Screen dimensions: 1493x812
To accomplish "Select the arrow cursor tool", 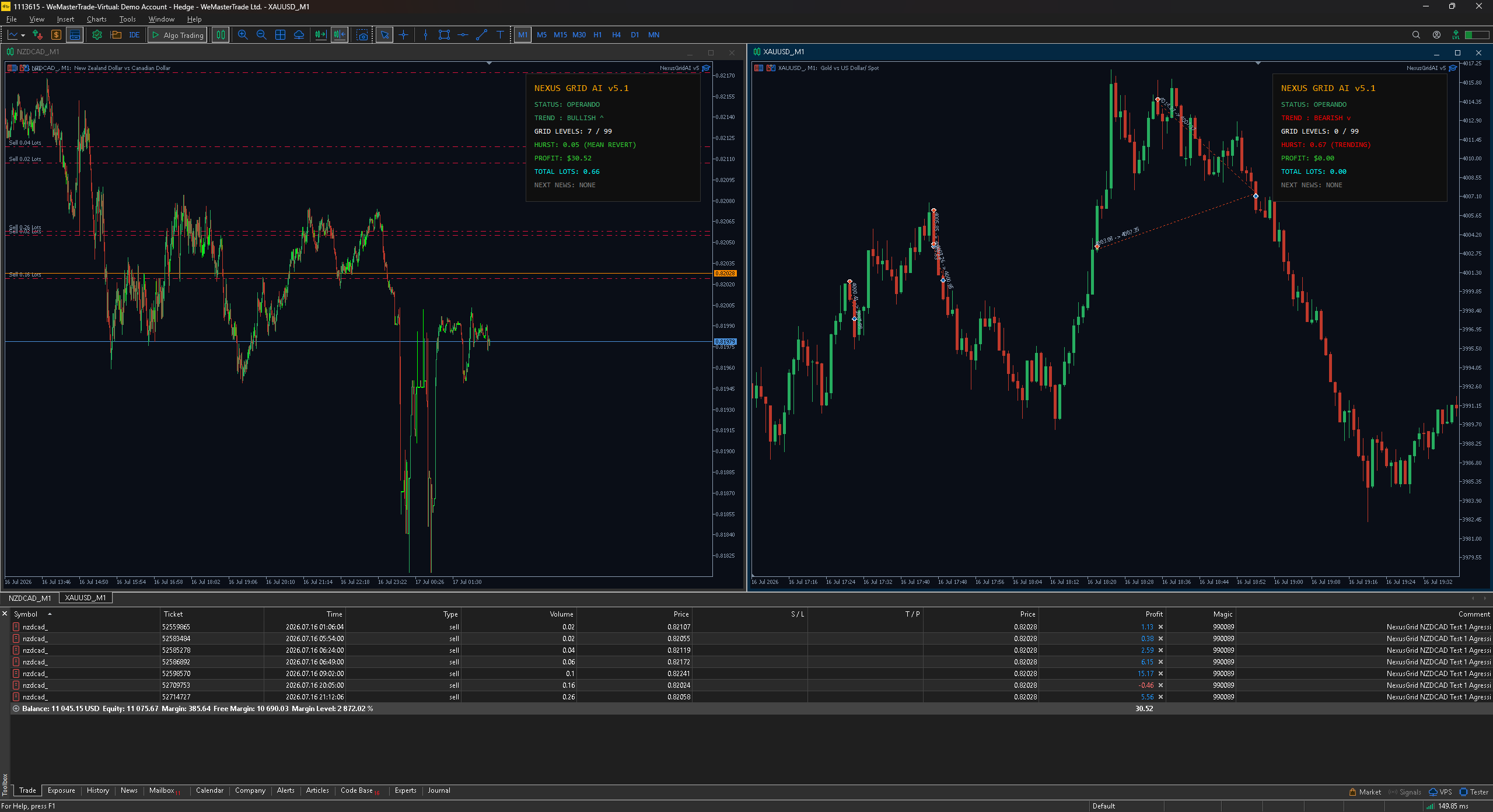I will tap(384, 35).
